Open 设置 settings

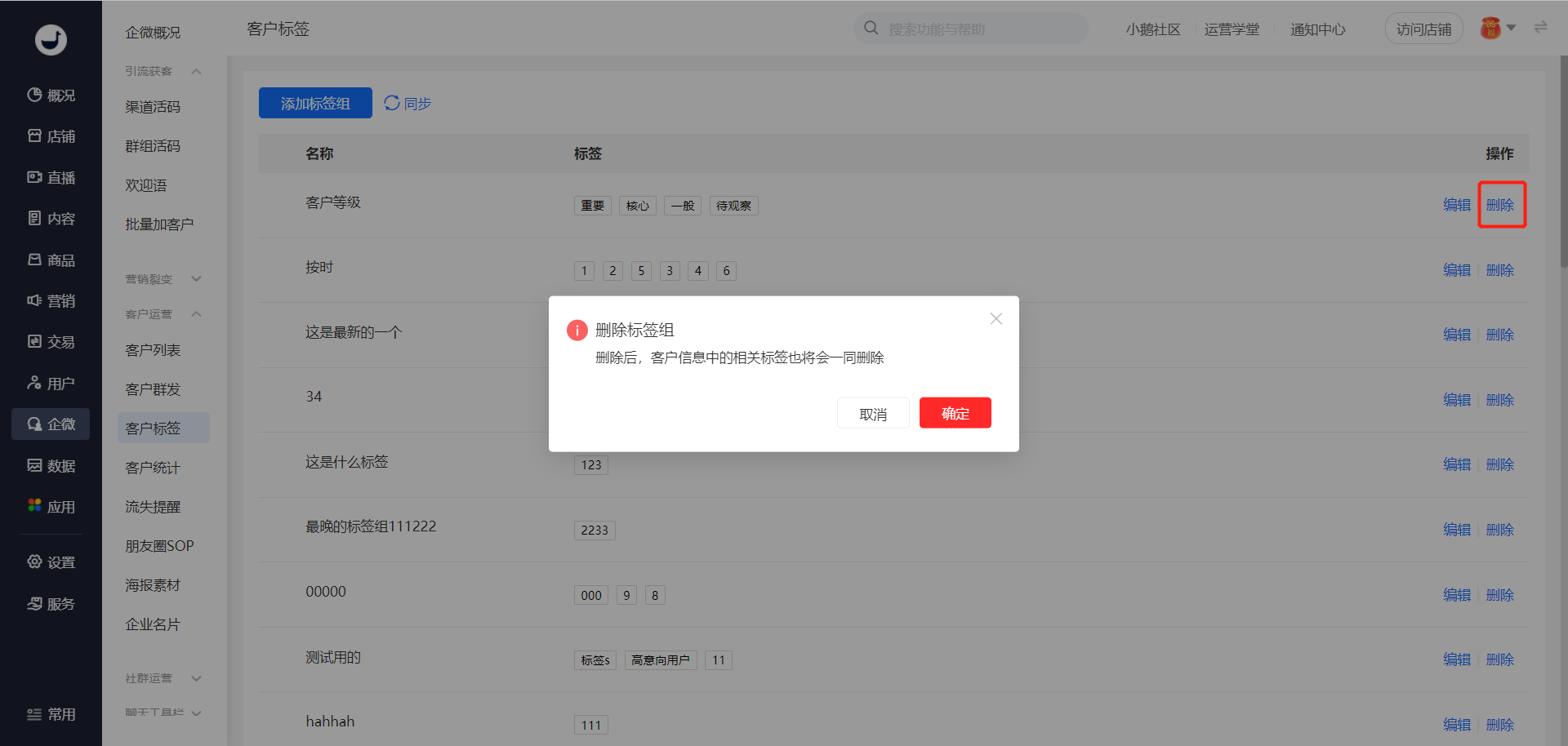51,562
